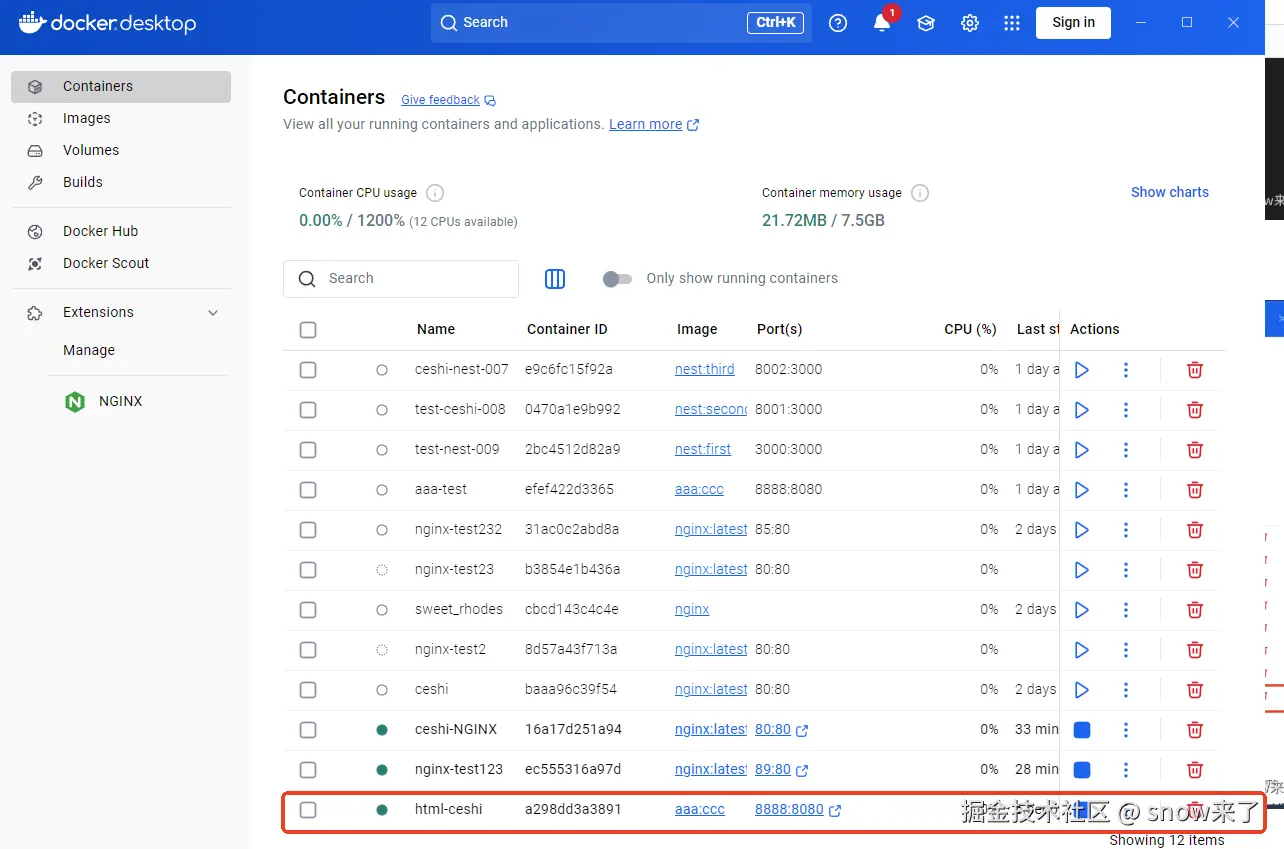Collapse the Extensions section chevron
The width and height of the screenshot is (1284, 849).
pyautogui.click(x=213, y=313)
